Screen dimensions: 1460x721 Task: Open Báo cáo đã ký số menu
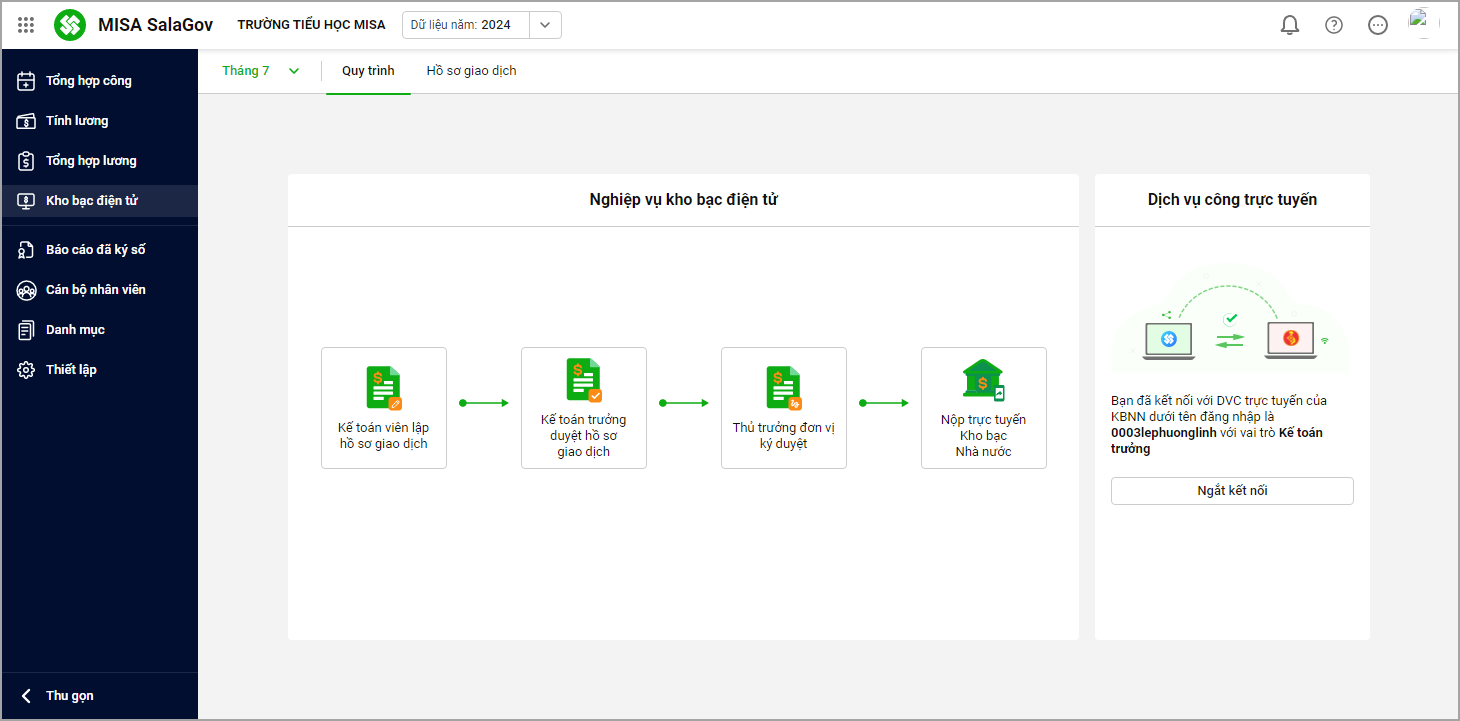pyautogui.click(x=95, y=250)
